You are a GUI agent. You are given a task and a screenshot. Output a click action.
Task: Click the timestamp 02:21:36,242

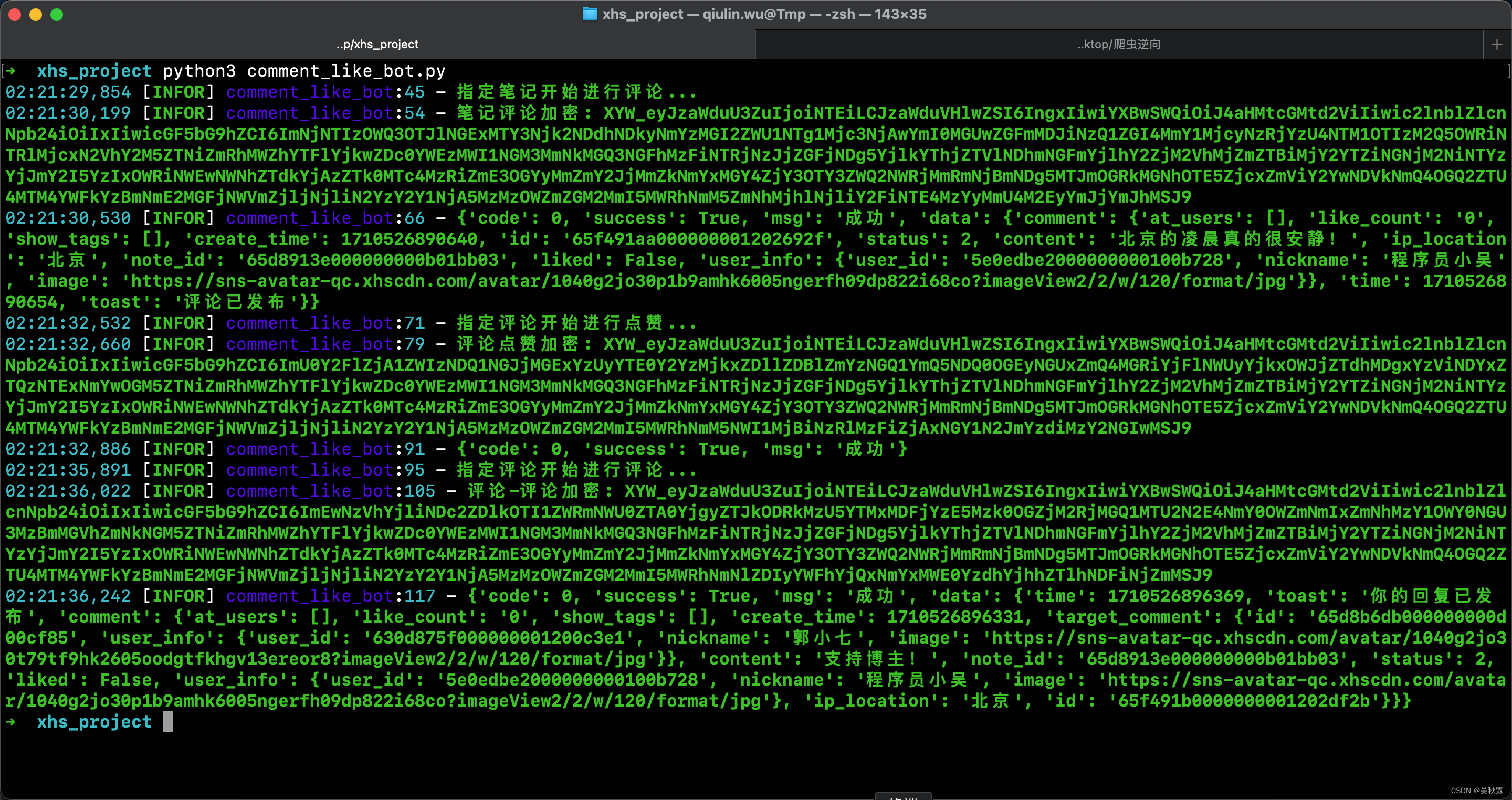click(x=68, y=596)
